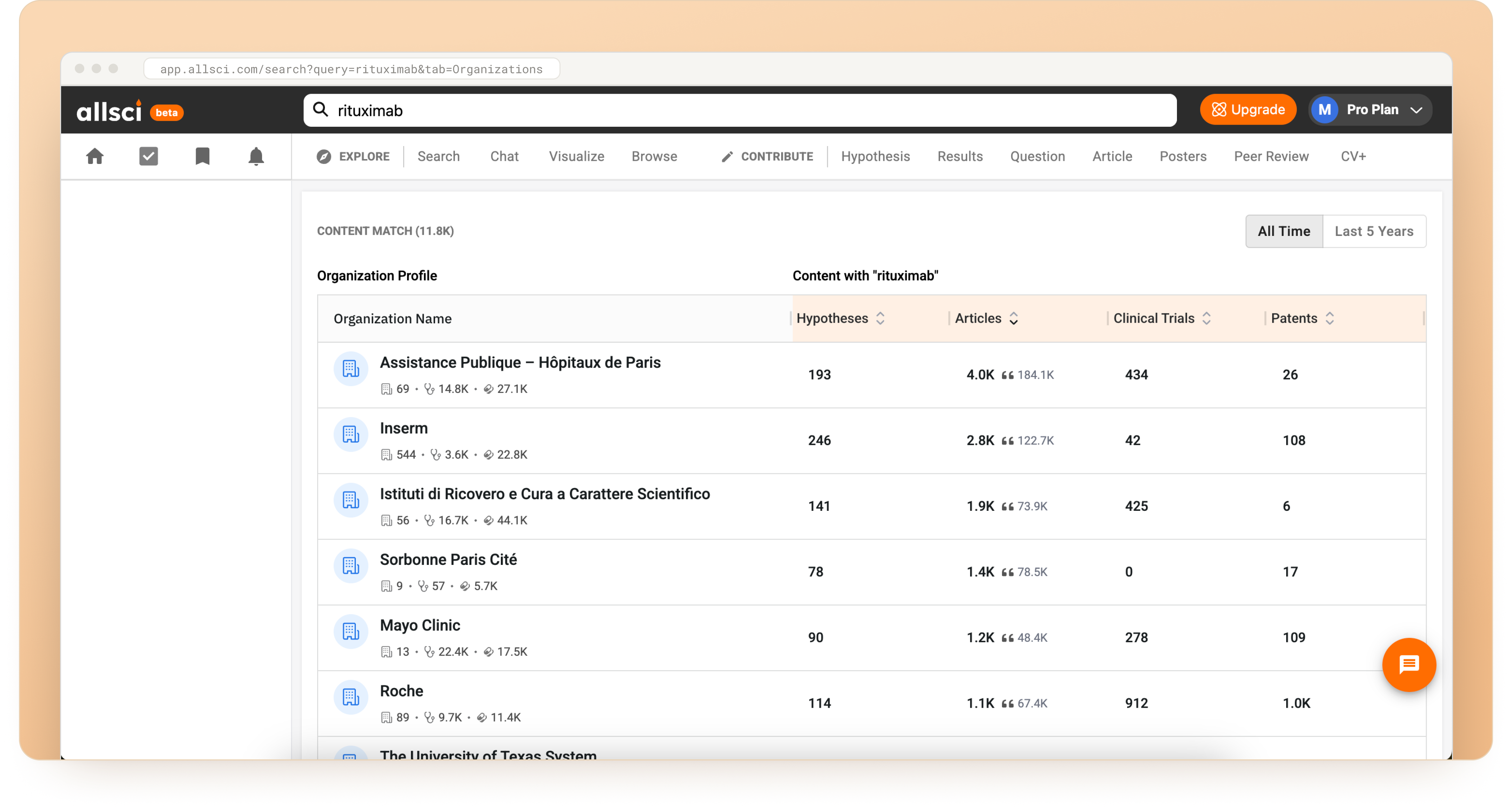Image resolution: width=1512 pixels, height=811 pixels.
Task: Open the chat support bubble
Action: (x=1409, y=665)
